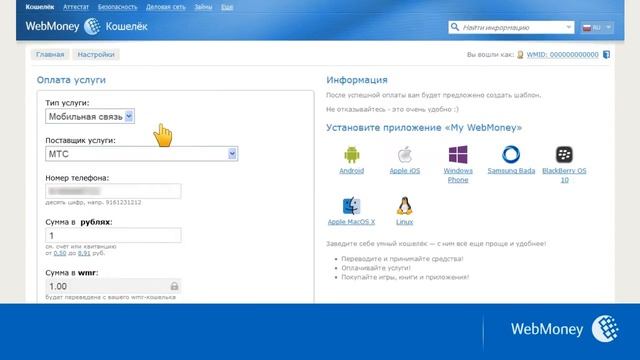This screenshot has width=640, height=360.
Task: Click the Android app icon
Action: [351, 155]
